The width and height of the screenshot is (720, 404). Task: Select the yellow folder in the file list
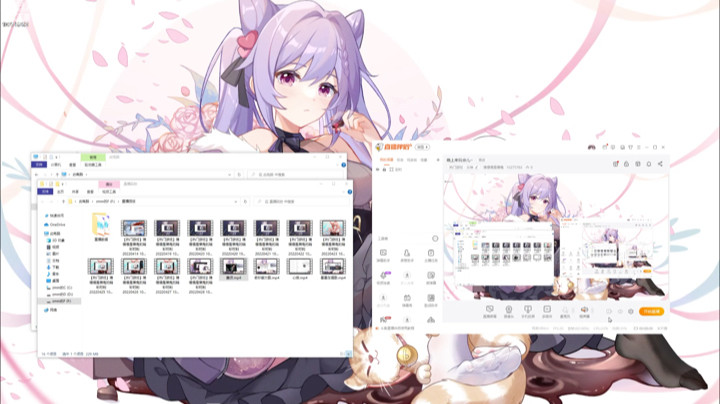[x=101, y=227]
